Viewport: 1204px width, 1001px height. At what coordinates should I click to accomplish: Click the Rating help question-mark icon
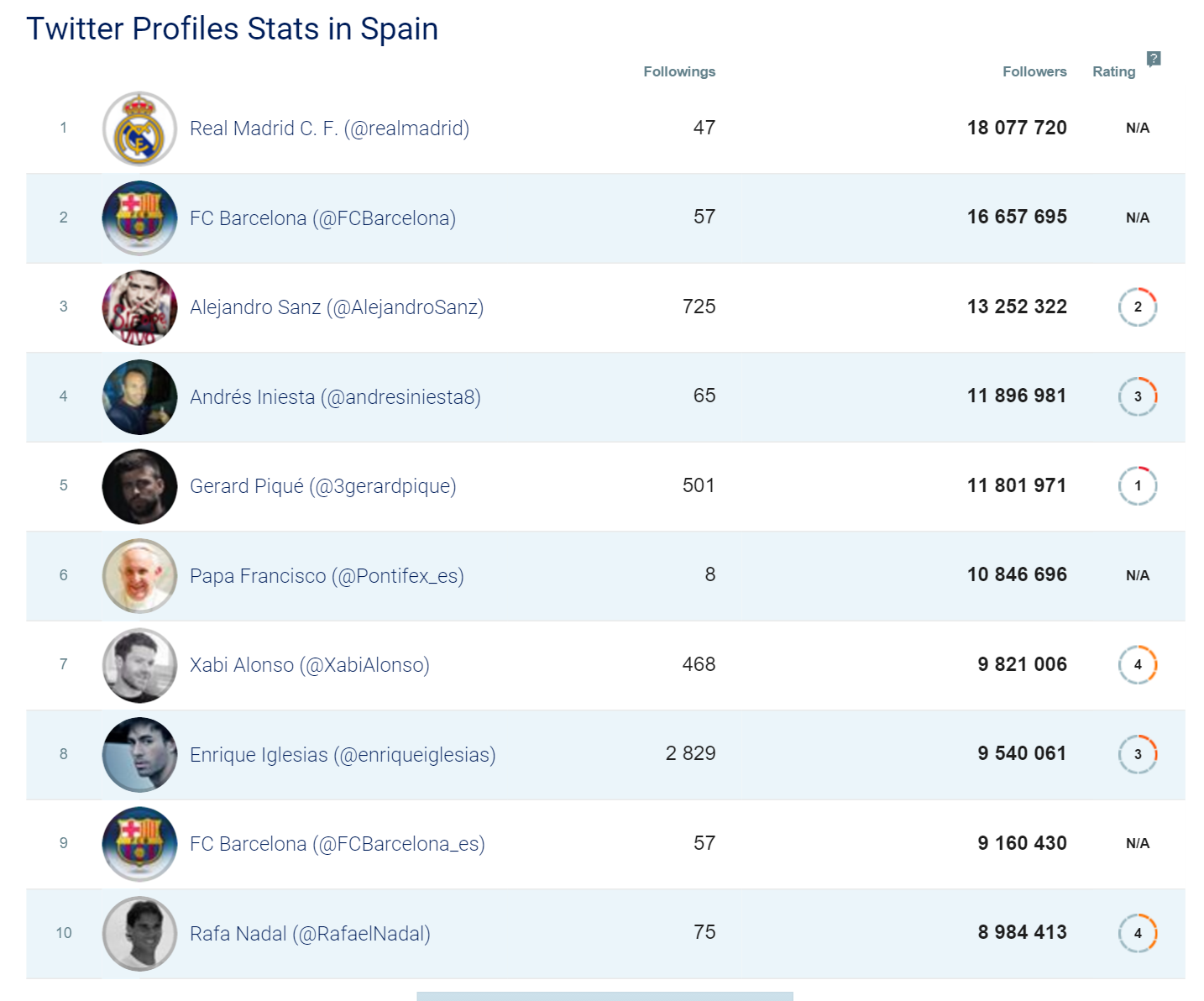pyautogui.click(x=1154, y=59)
